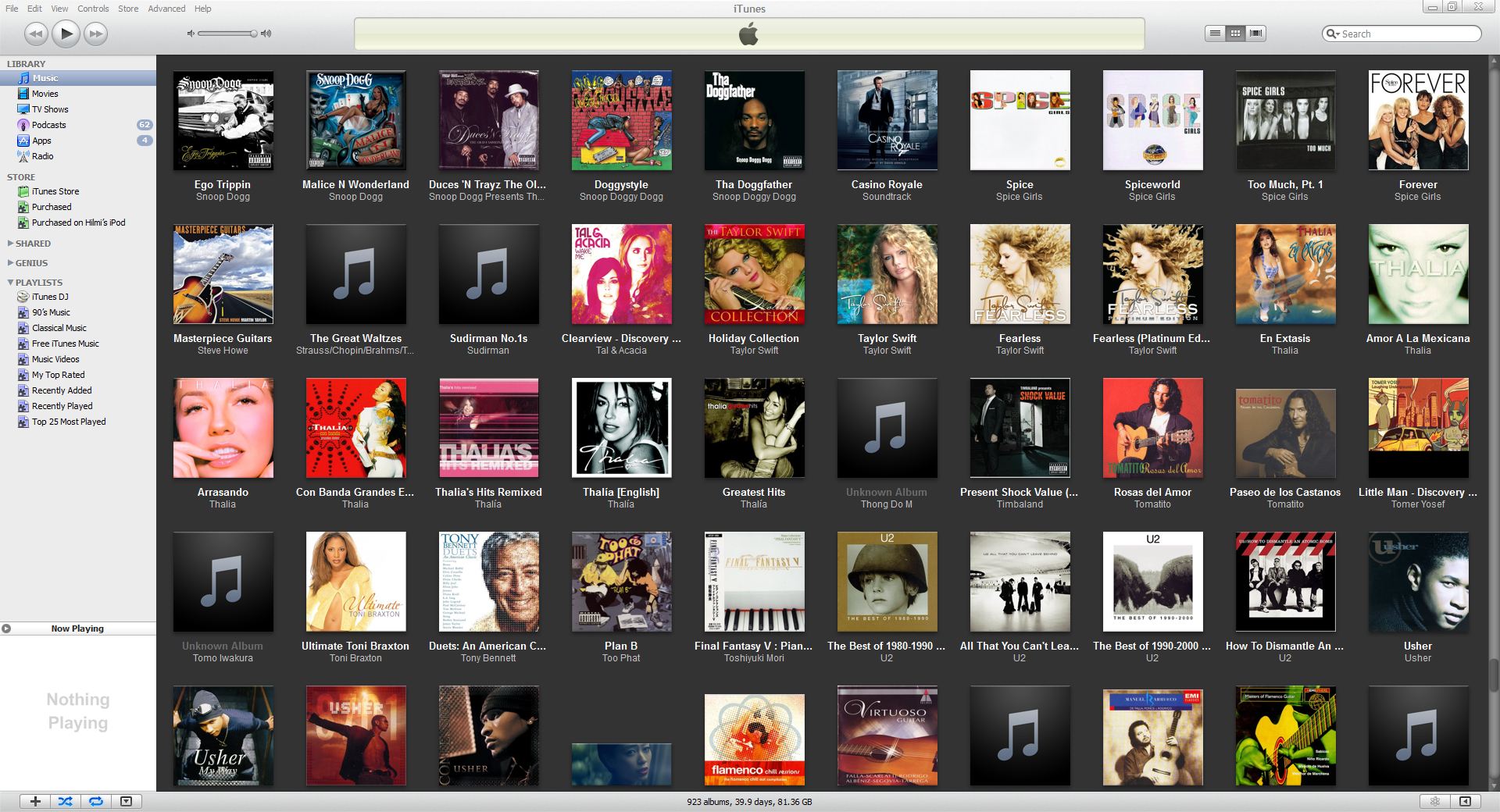Click the Play button
Image resolution: width=1500 pixels, height=812 pixels.
click(x=66, y=34)
